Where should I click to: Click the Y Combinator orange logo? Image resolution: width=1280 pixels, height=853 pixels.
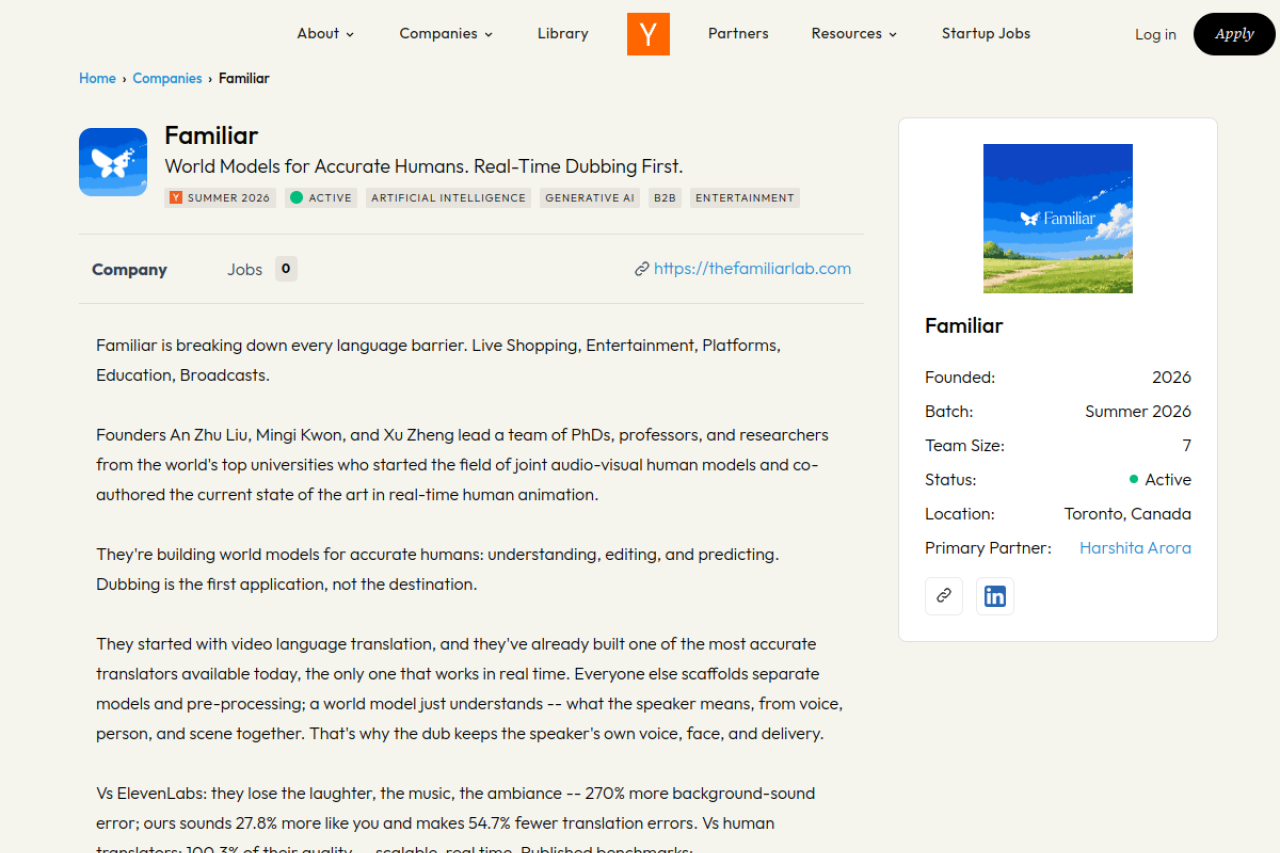(648, 34)
